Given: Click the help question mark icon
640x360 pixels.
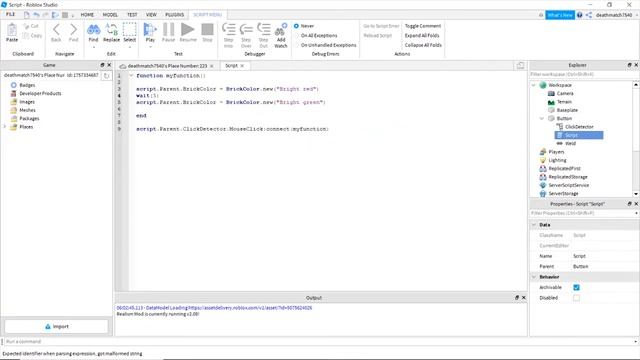Looking at the screenshot, I should pos(580,15).
